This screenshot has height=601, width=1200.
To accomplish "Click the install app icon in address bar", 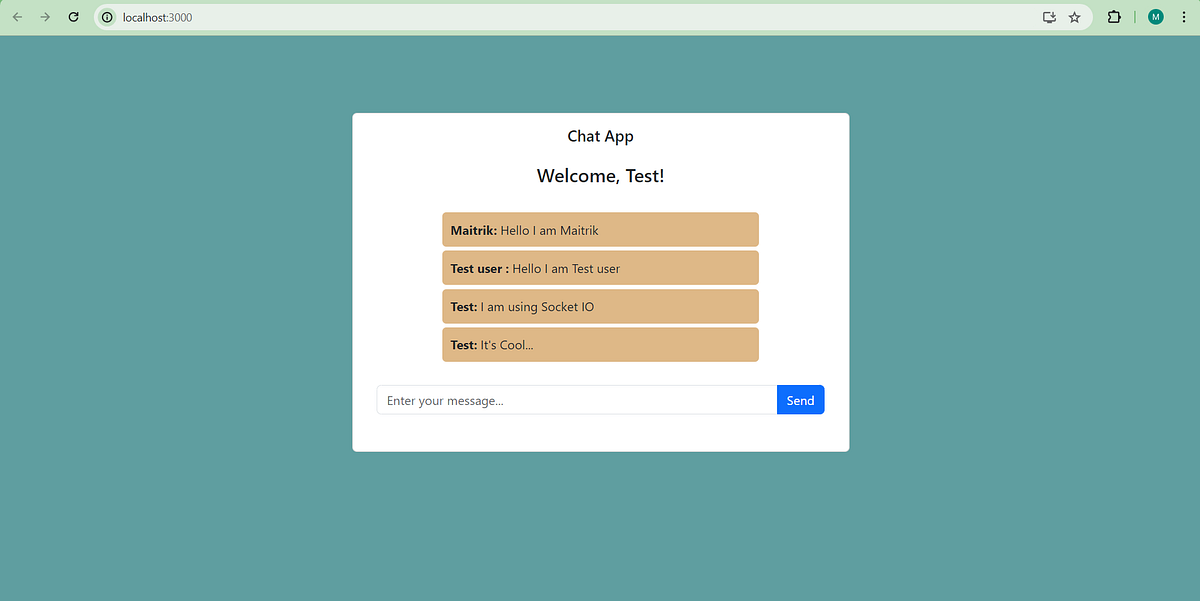I will [1049, 17].
